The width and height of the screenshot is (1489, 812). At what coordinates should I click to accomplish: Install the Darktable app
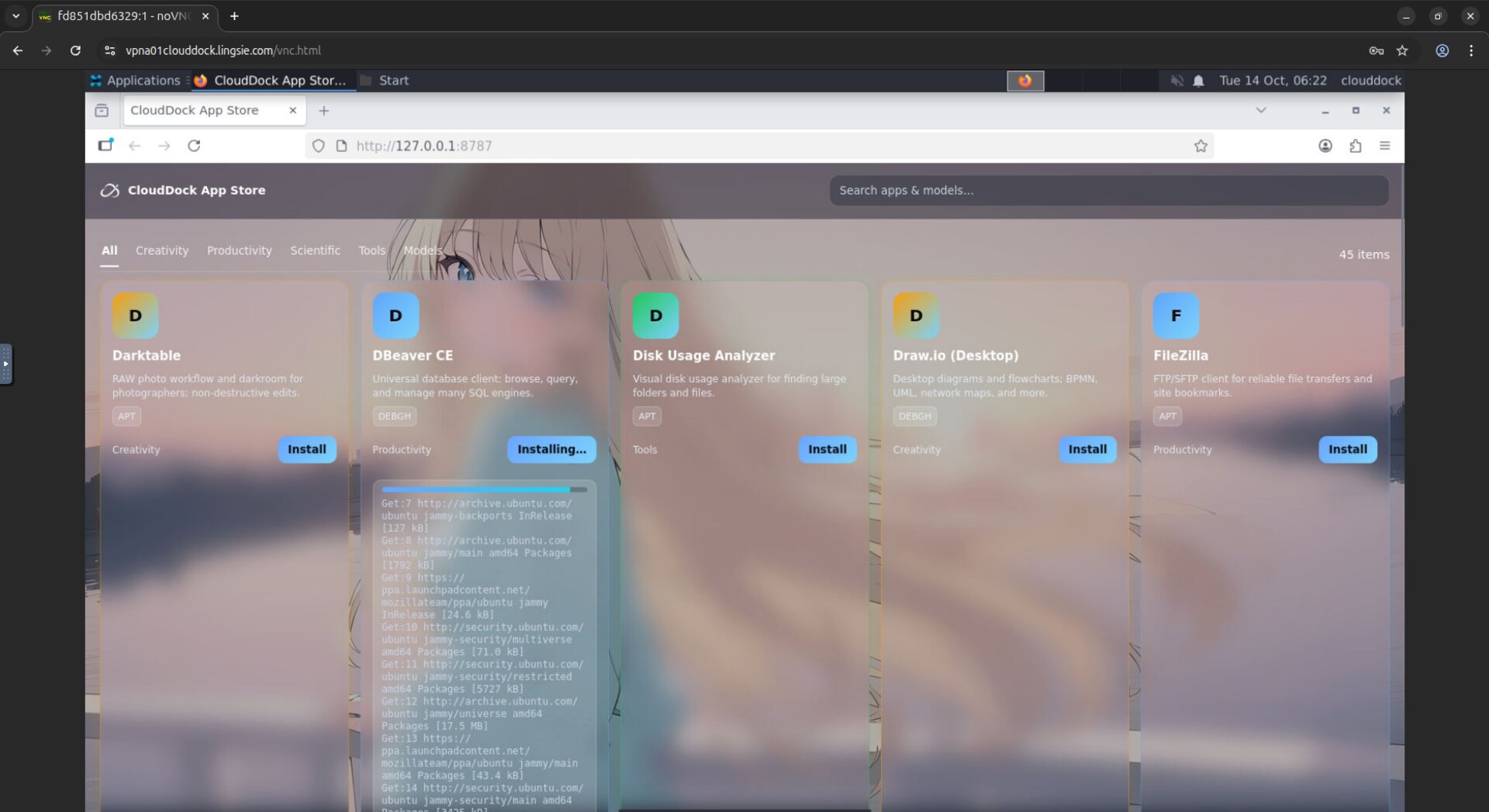pos(306,449)
